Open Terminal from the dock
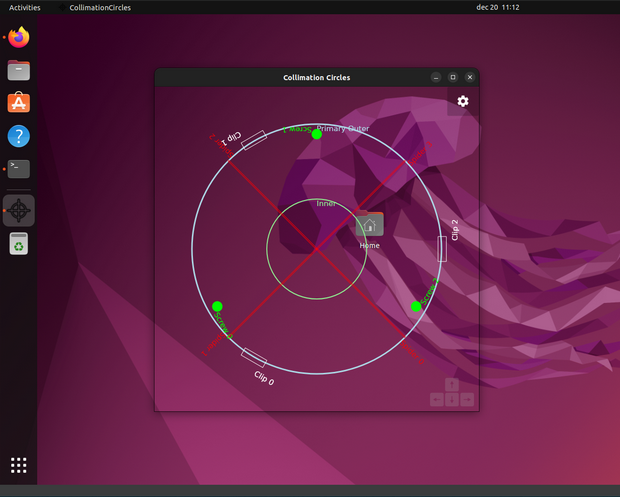 point(19,169)
